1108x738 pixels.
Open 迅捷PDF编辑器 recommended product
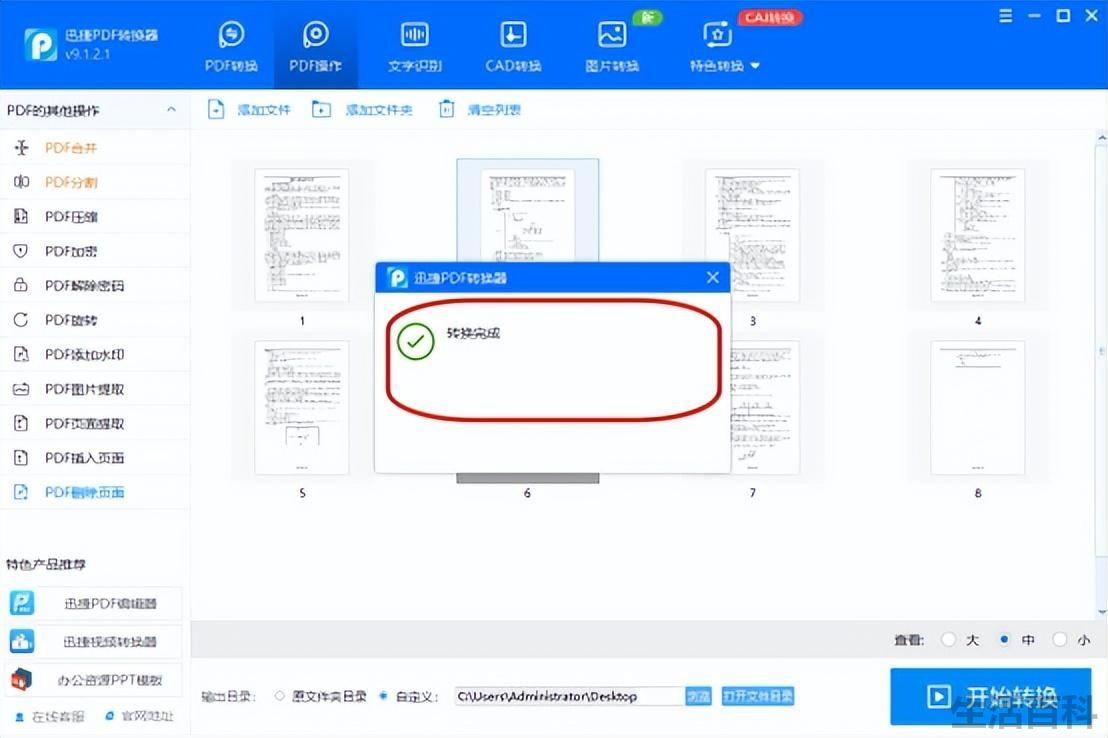95,603
